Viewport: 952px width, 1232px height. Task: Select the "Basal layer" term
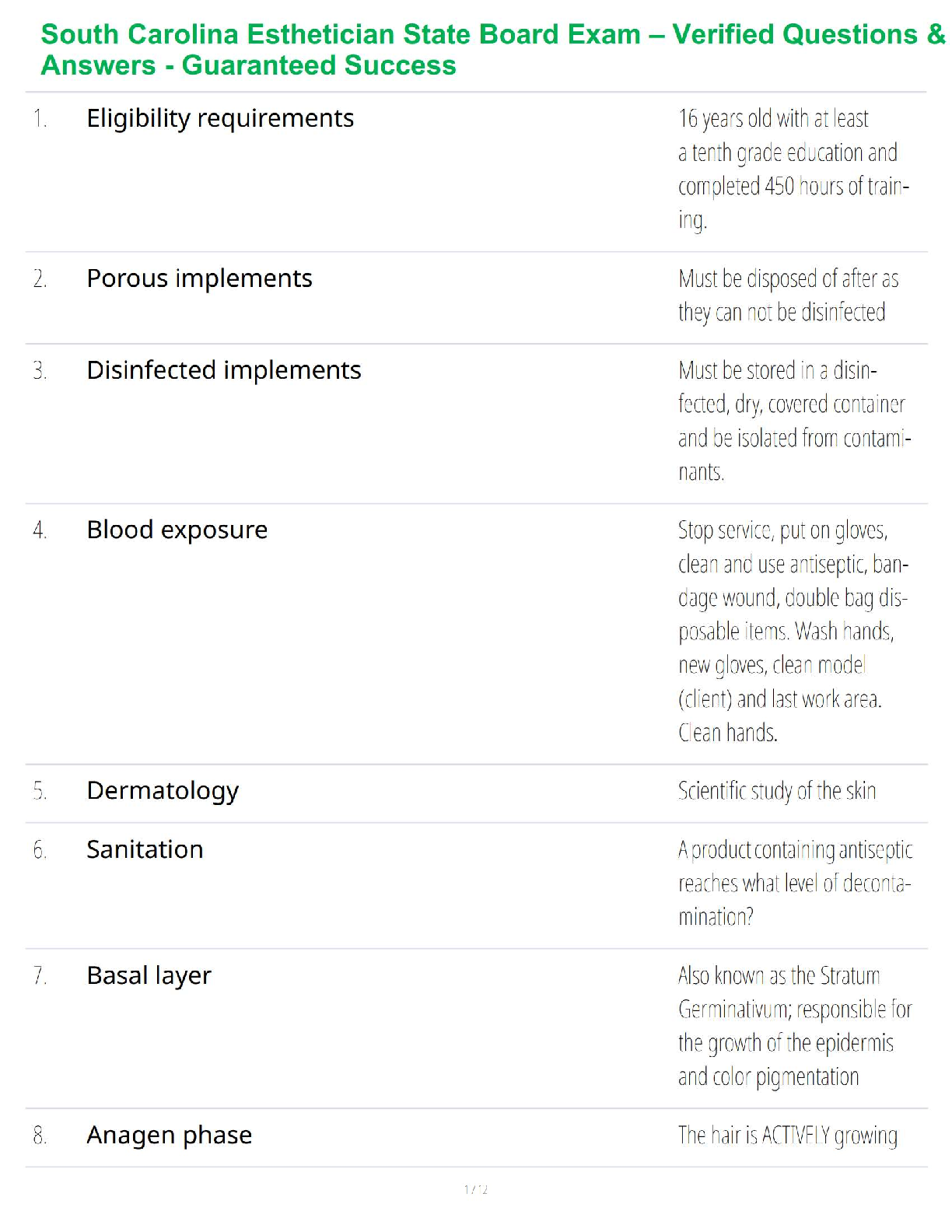point(149,975)
